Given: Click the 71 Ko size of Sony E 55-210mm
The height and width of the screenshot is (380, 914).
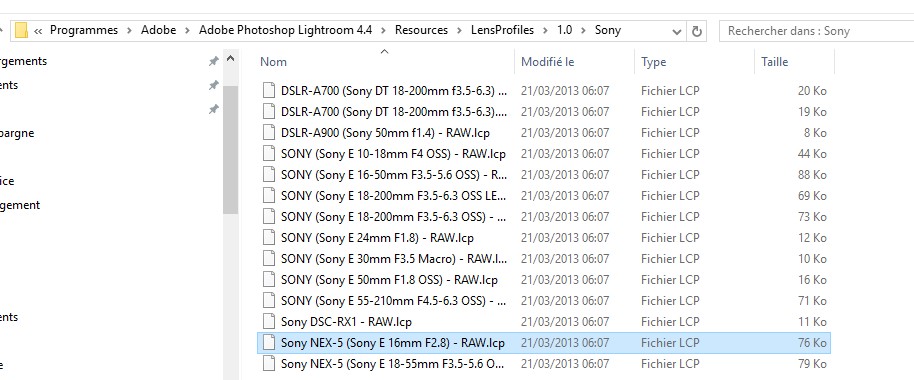Looking at the screenshot, I should click(x=812, y=301).
